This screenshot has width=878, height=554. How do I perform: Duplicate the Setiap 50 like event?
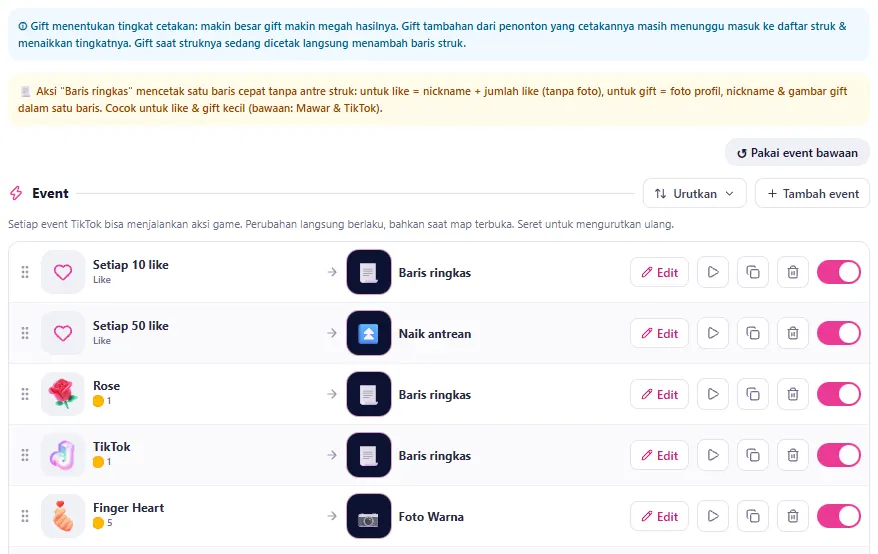click(x=753, y=333)
